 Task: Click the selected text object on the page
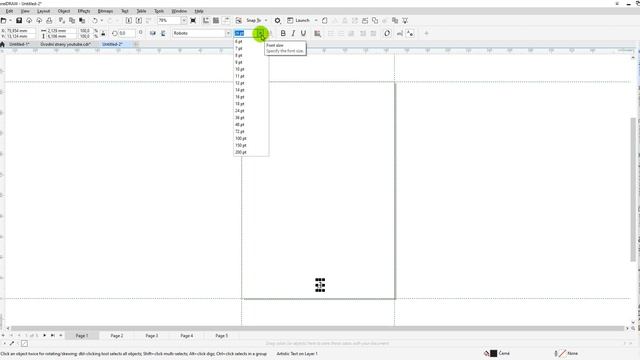[x=320, y=285]
